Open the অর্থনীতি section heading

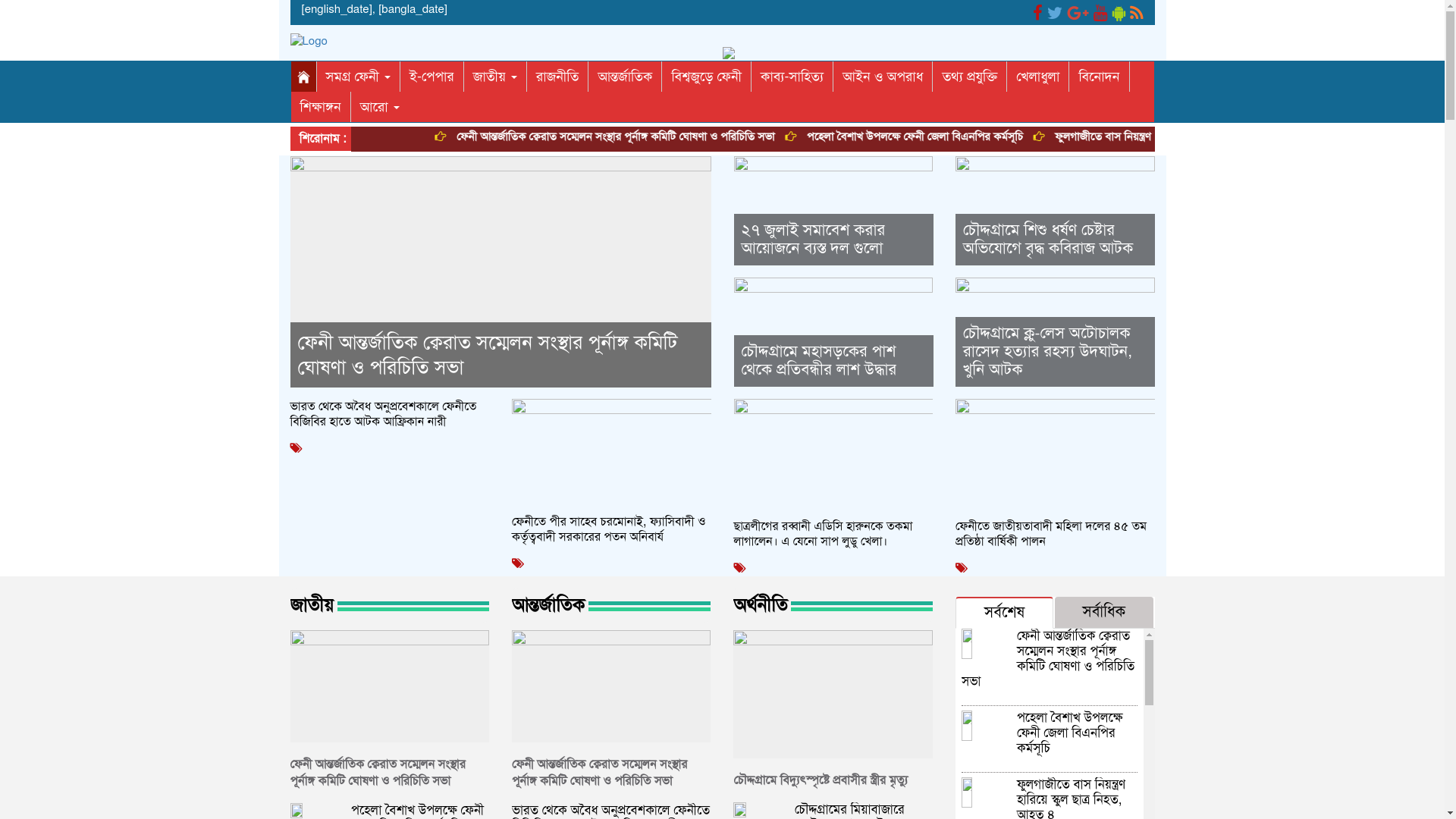click(761, 605)
